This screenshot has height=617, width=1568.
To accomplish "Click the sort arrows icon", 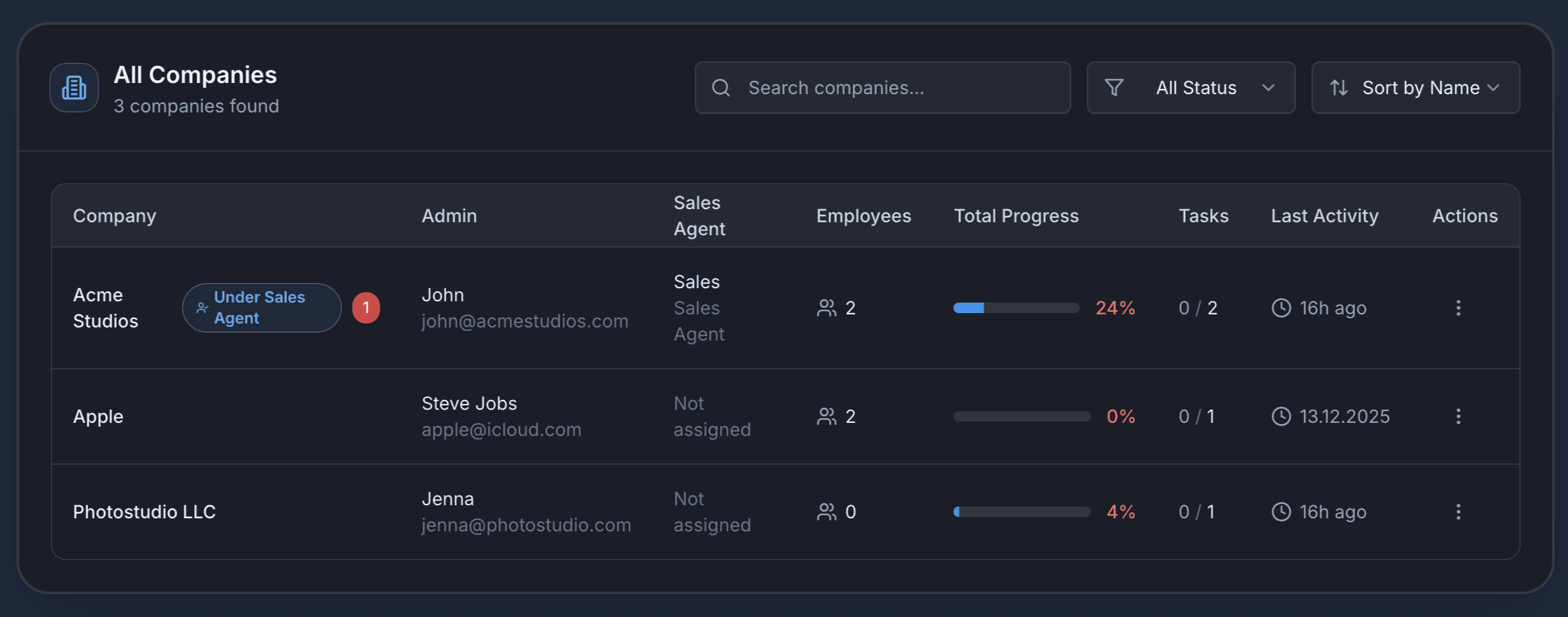I will [x=1339, y=88].
